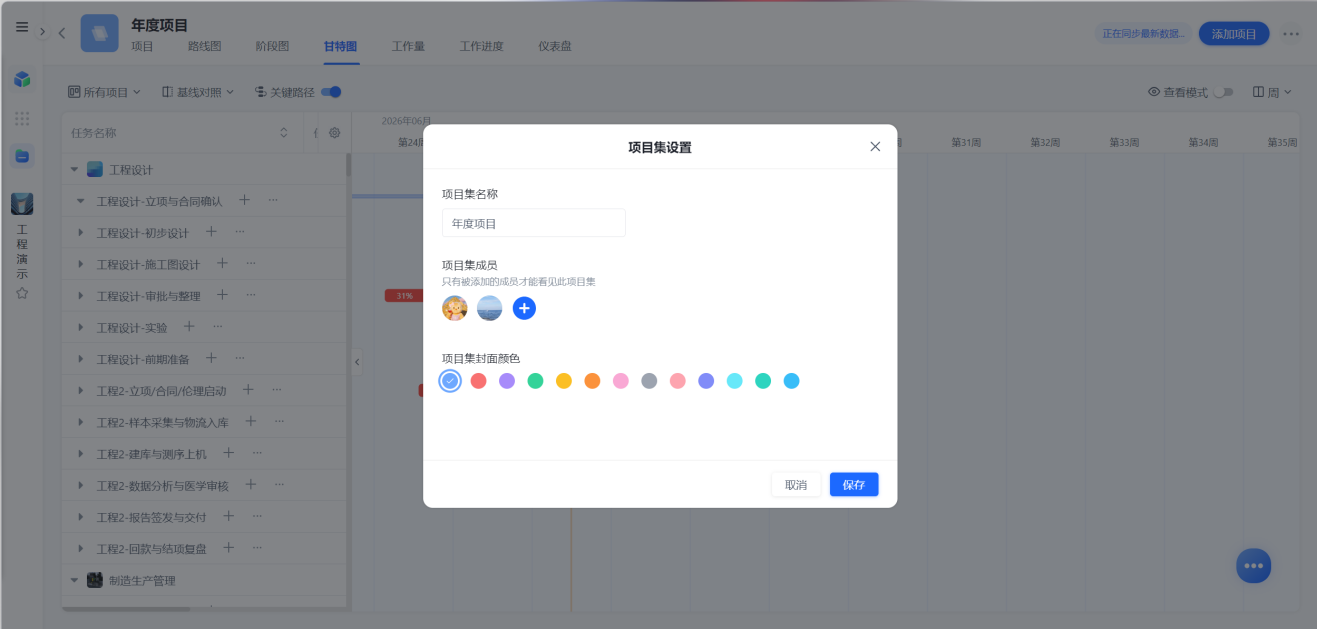The image size is (1317, 629).
Task: Expand the 工程设计-初步设计 row
Action: (x=82, y=233)
